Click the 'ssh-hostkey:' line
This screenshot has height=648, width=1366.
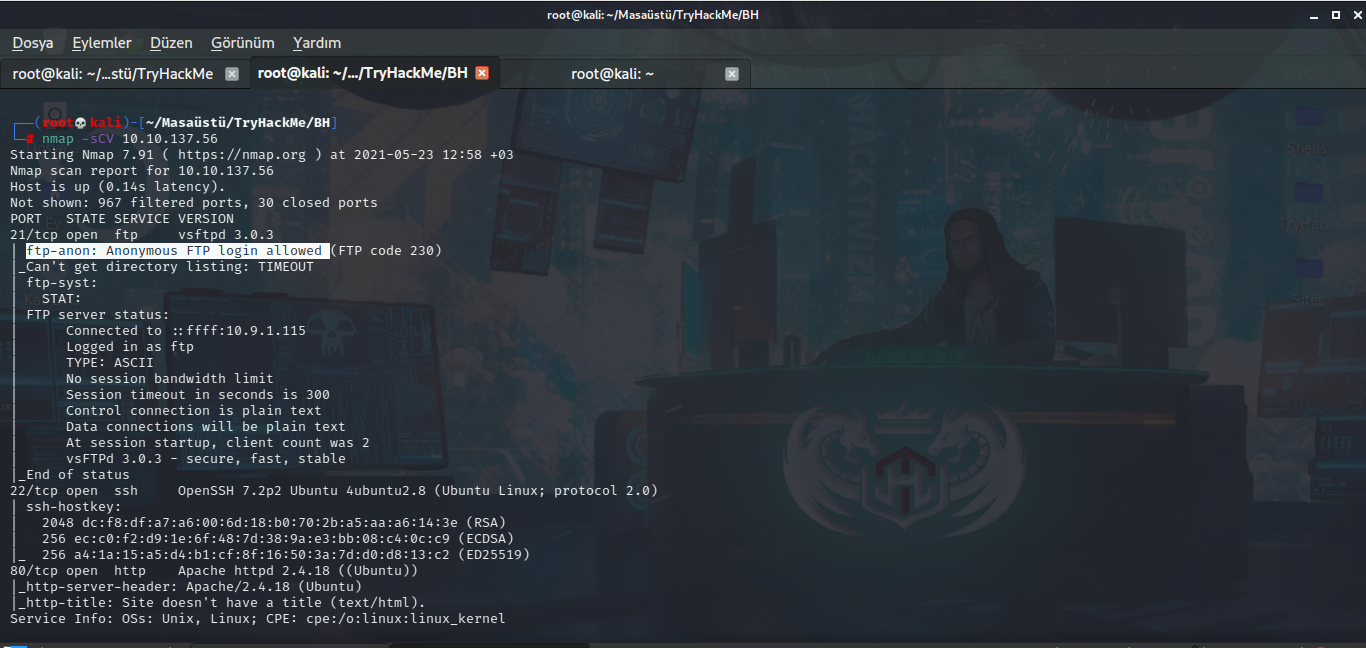coord(74,507)
